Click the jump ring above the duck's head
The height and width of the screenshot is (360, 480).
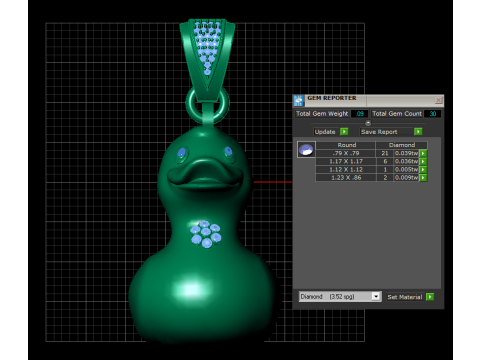point(207,104)
